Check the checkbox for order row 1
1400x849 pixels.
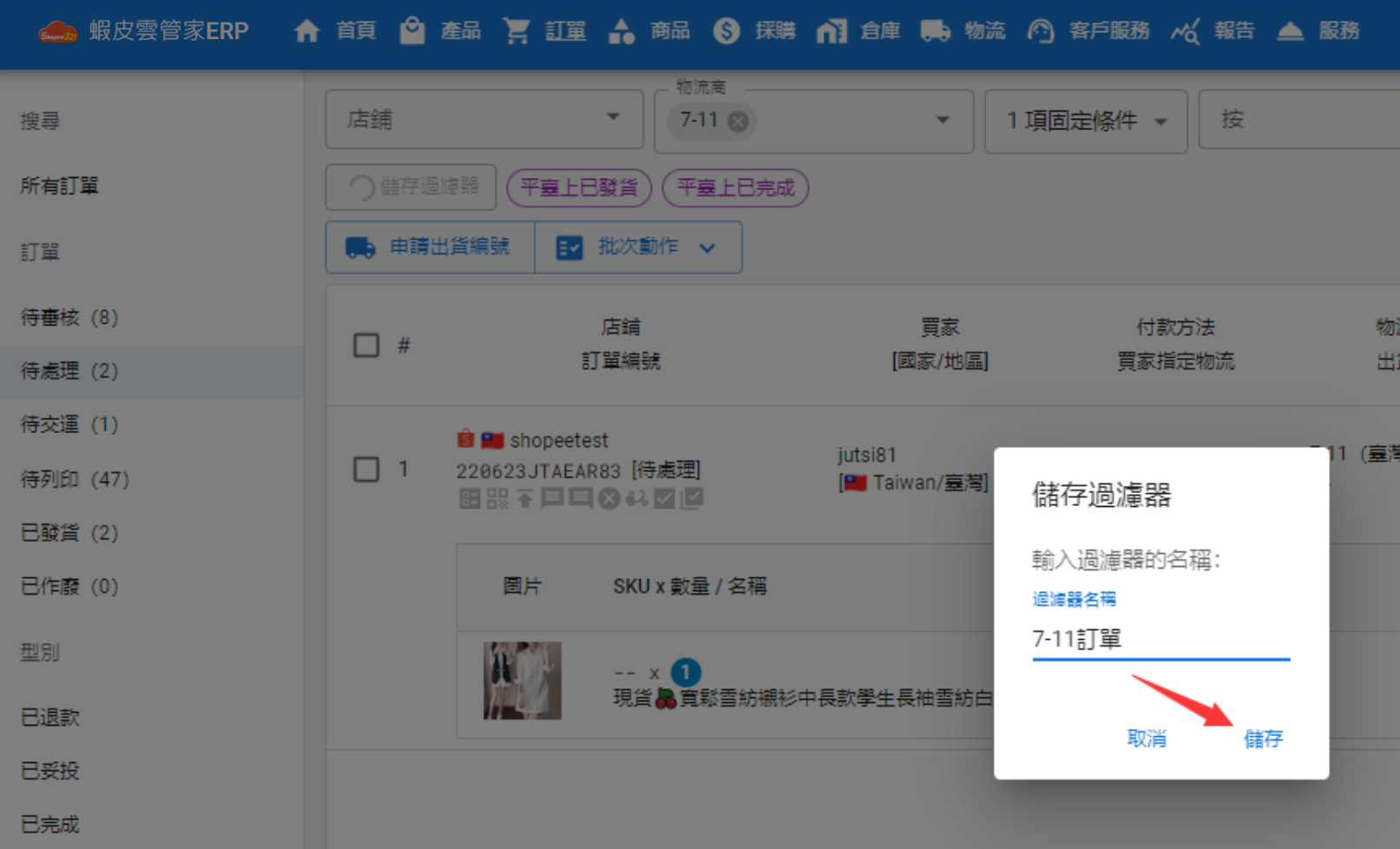point(366,470)
